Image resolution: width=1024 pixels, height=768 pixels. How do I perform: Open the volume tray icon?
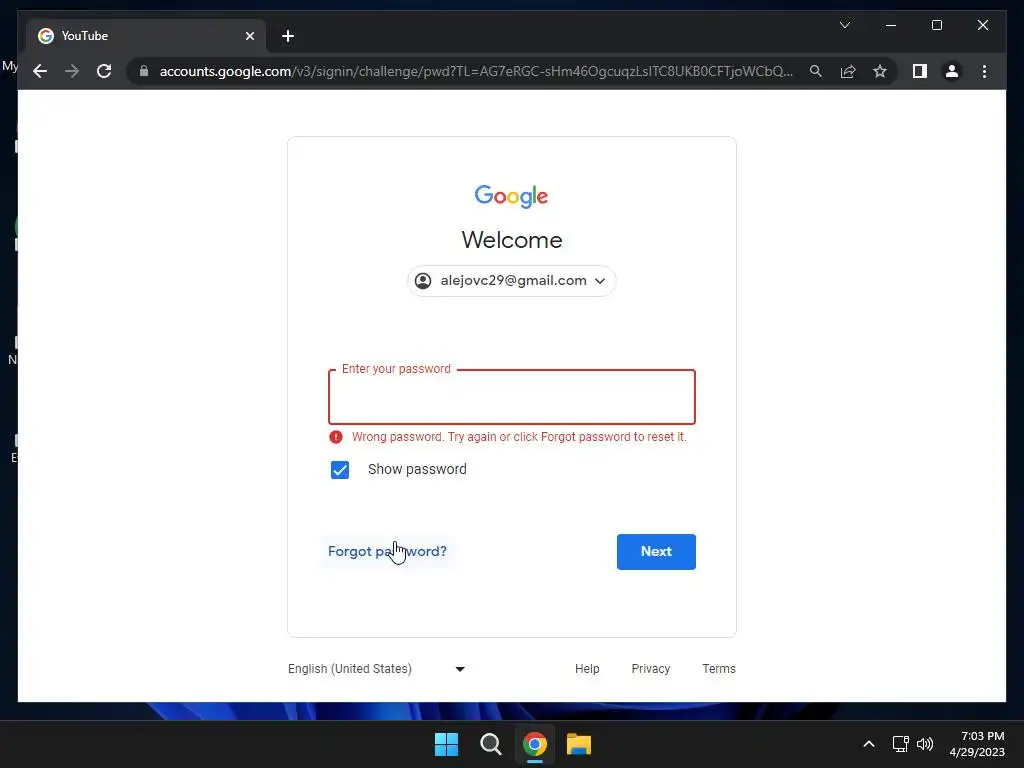tap(925, 744)
